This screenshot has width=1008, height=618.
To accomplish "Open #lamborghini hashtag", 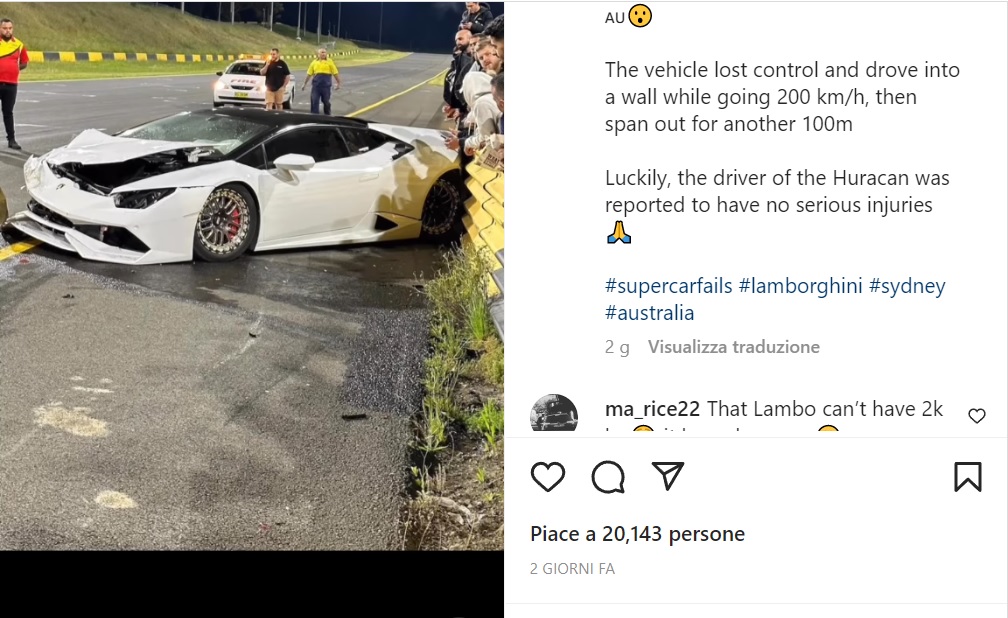I will 800,286.
